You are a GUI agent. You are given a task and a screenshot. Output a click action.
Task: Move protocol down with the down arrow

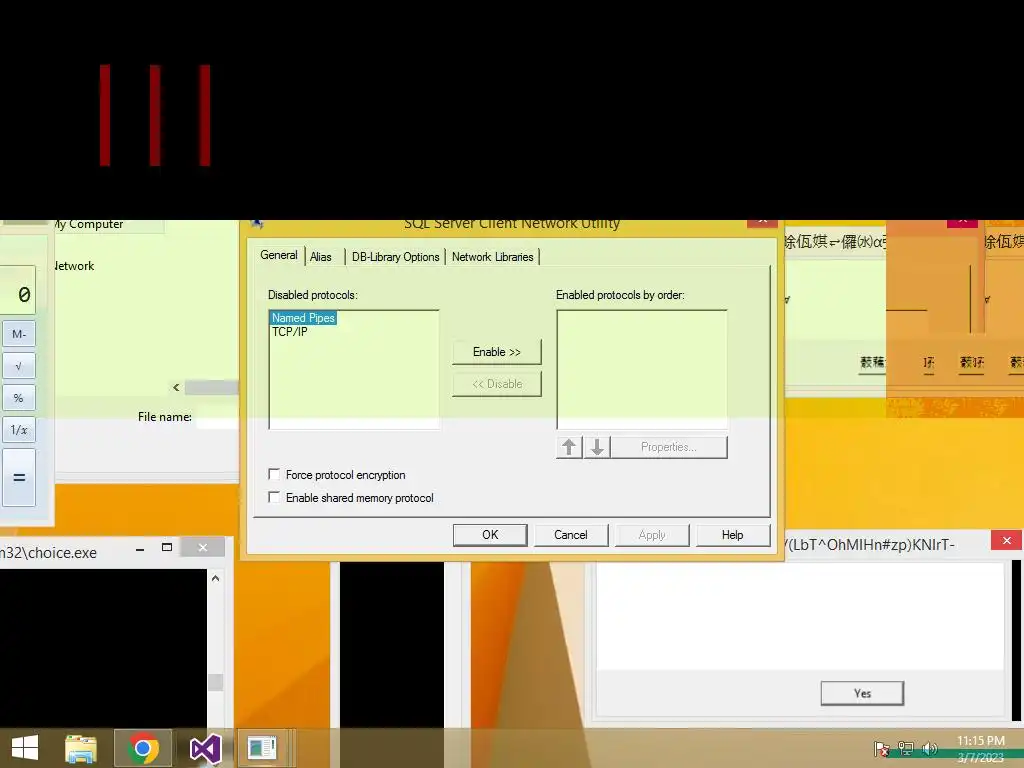click(597, 447)
